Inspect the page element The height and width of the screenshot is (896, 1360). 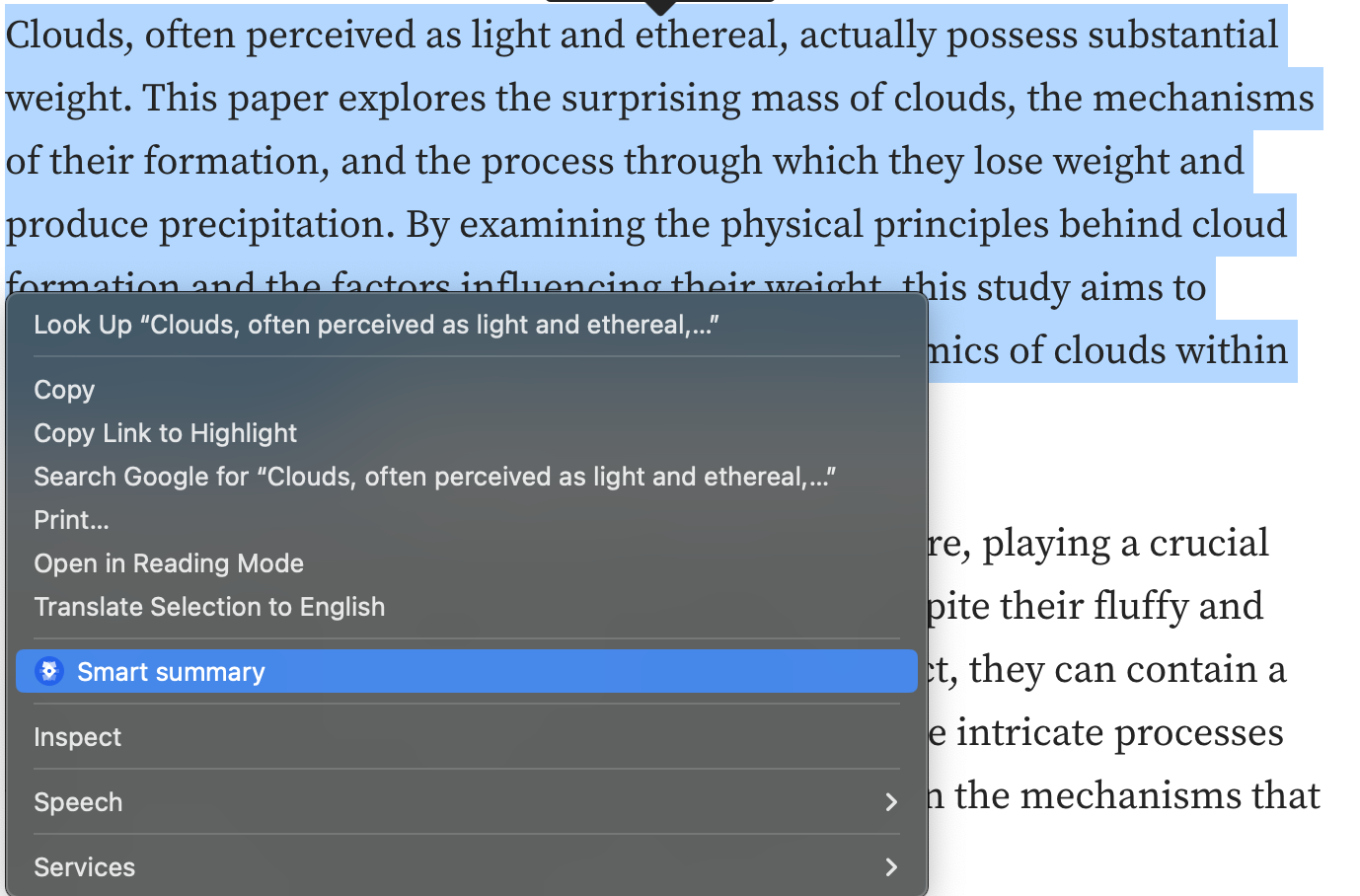(x=77, y=736)
